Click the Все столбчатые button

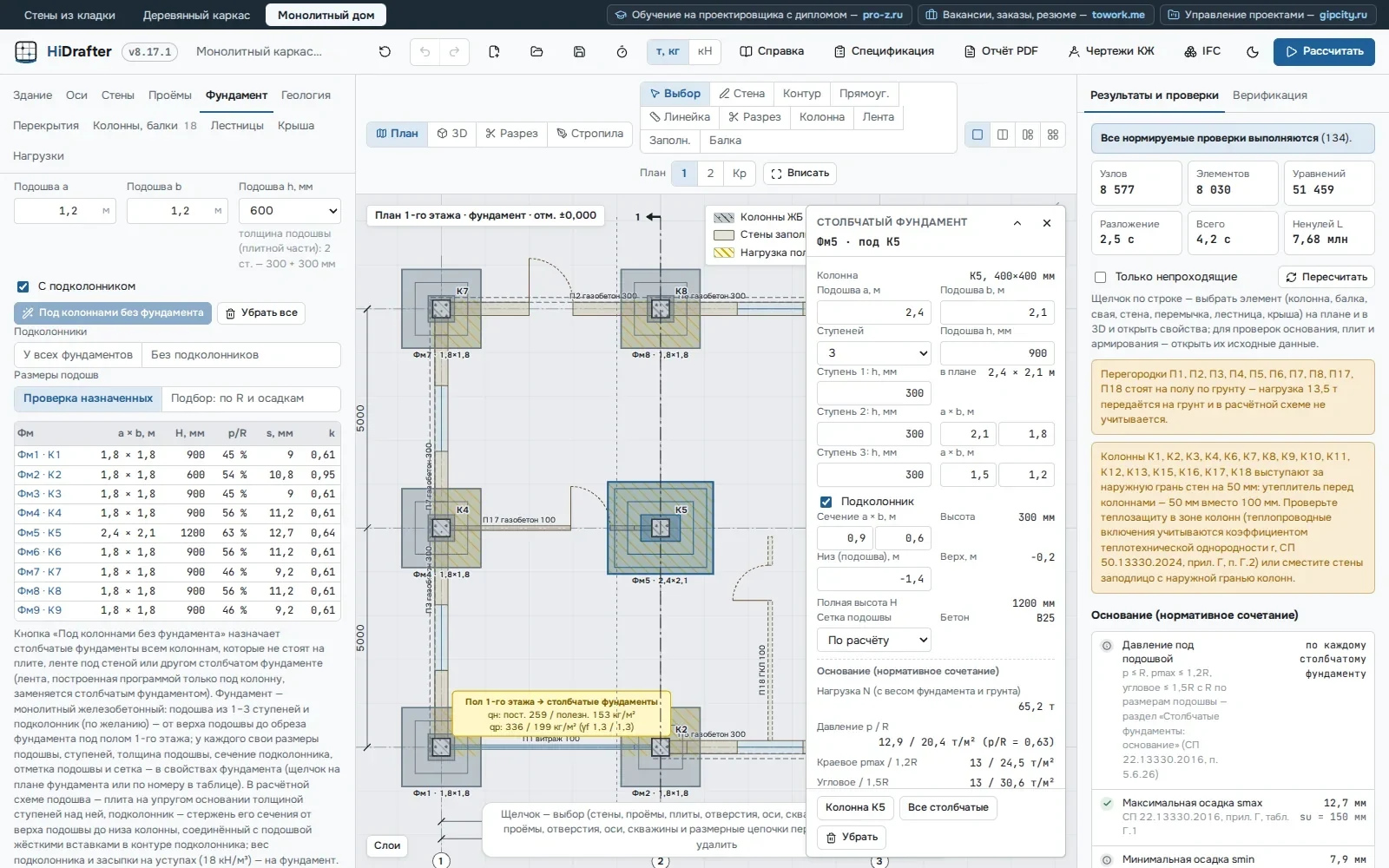[948, 808]
